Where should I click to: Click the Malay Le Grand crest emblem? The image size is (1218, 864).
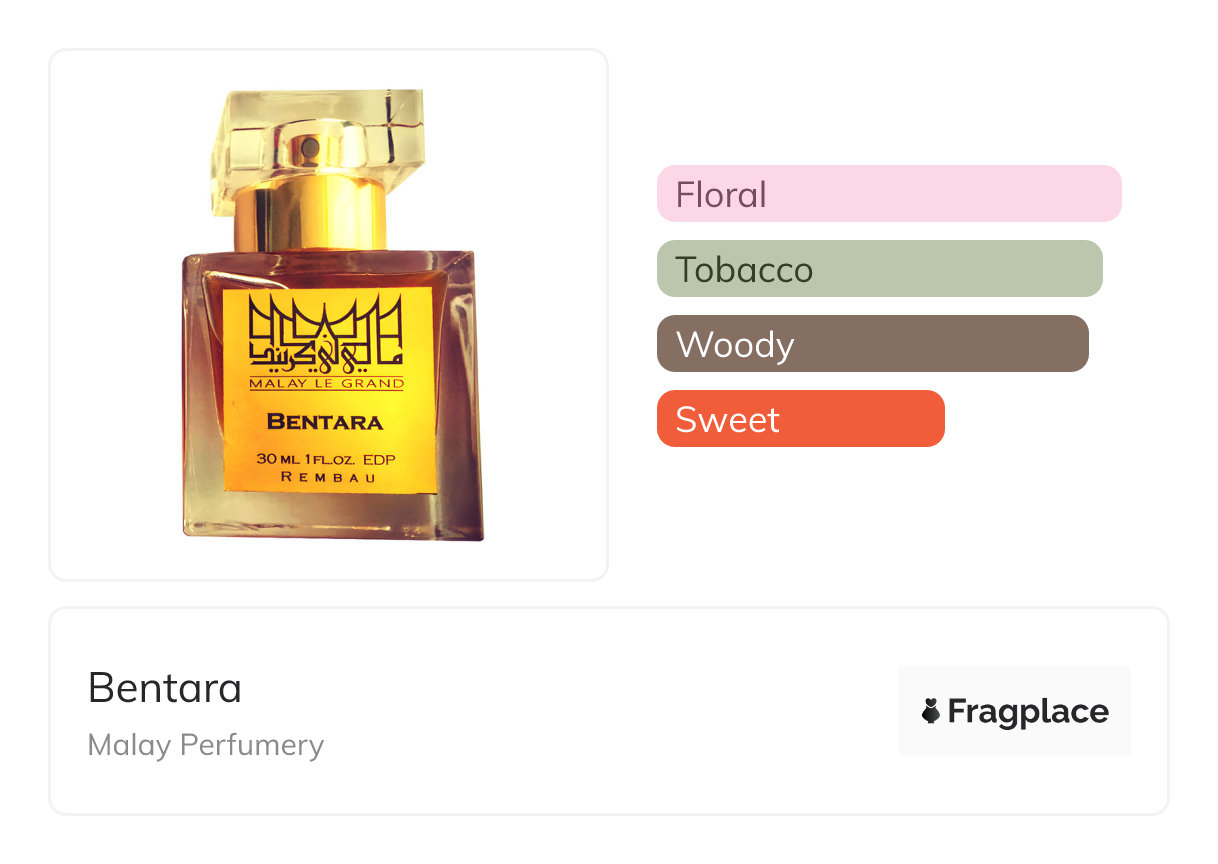pos(325,333)
